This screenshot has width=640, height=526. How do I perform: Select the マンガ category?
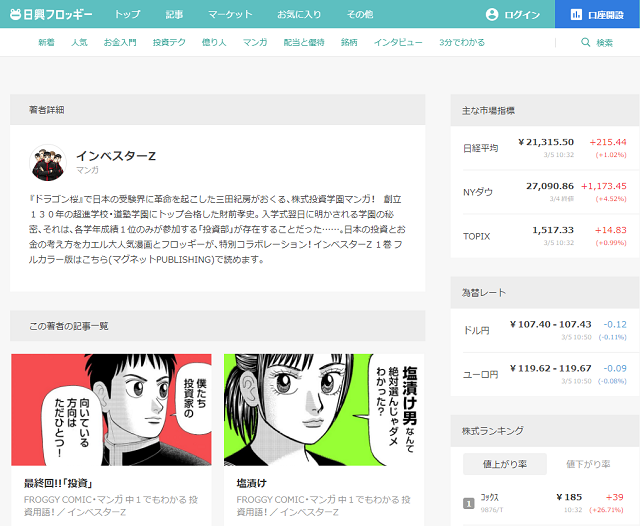pos(255,42)
